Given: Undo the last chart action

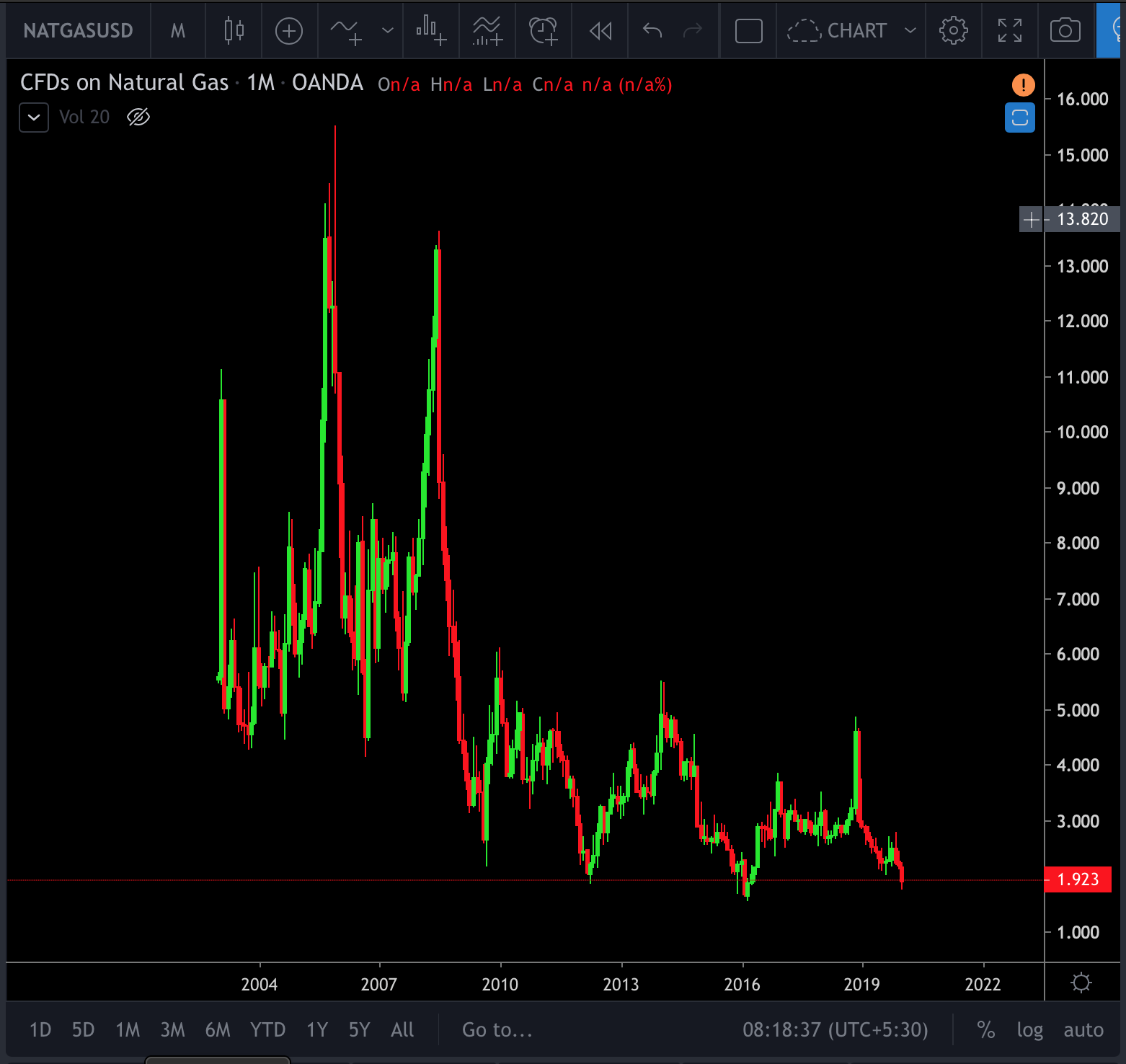Looking at the screenshot, I should [x=652, y=30].
